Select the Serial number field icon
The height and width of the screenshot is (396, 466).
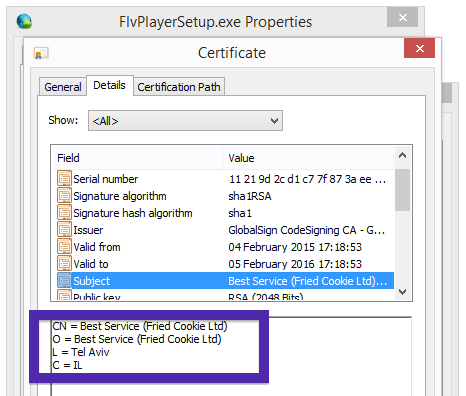click(64, 178)
